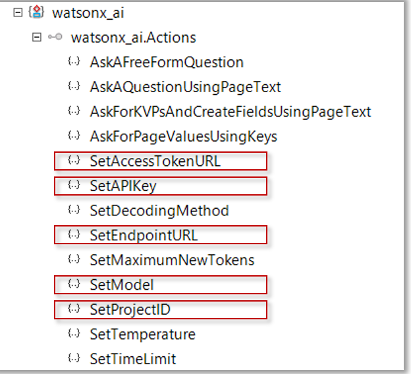Click the braces icon beside SetDecodingMethod
Viewport: 412px width, 374px height.
pos(74,210)
